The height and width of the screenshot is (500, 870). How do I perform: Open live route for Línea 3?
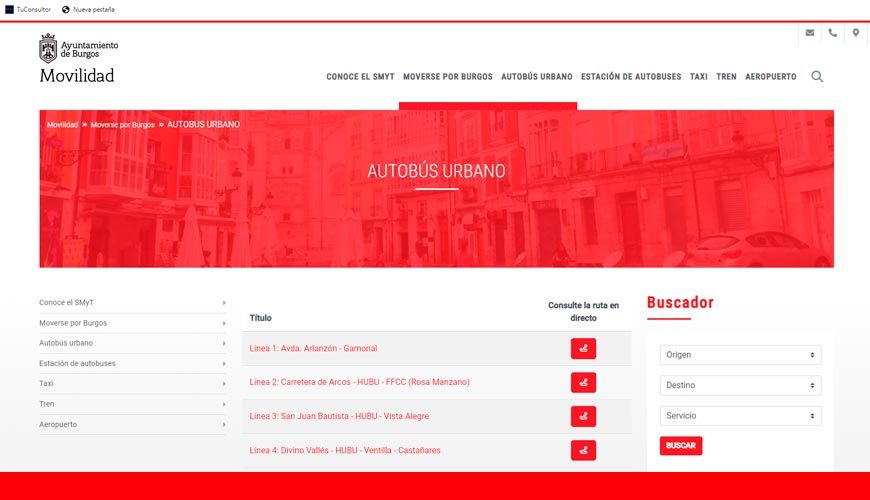[x=583, y=416]
